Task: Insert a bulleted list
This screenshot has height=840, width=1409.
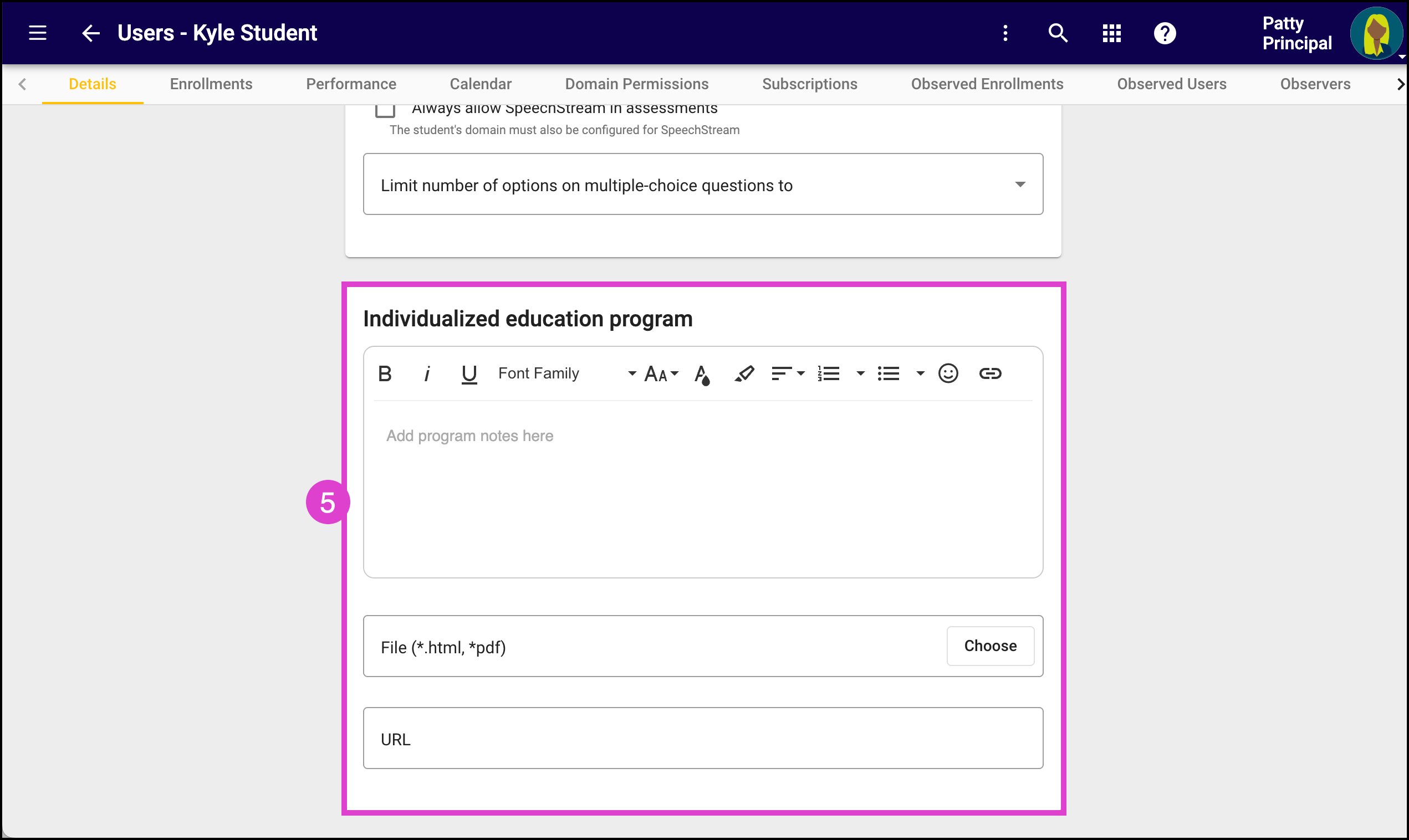Action: coord(888,373)
